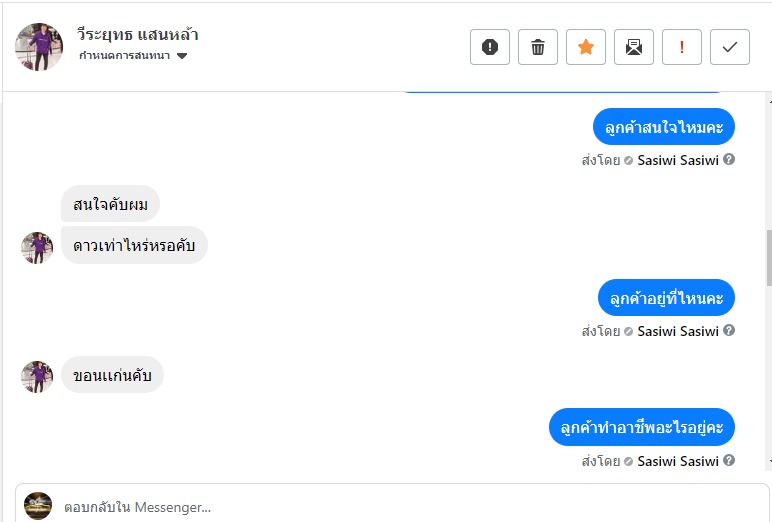
Task: Click the conversation vertical scrollbar thumb
Action: [x=767, y=260]
